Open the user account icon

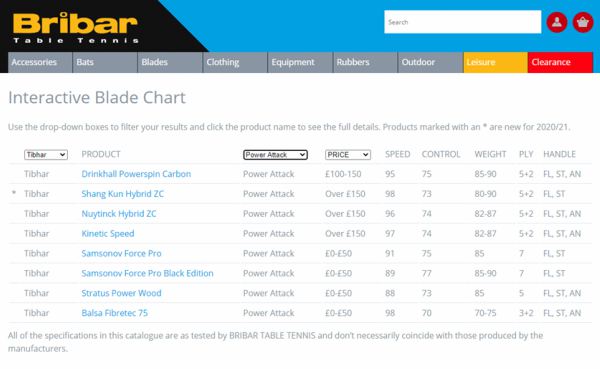tap(557, 23)
